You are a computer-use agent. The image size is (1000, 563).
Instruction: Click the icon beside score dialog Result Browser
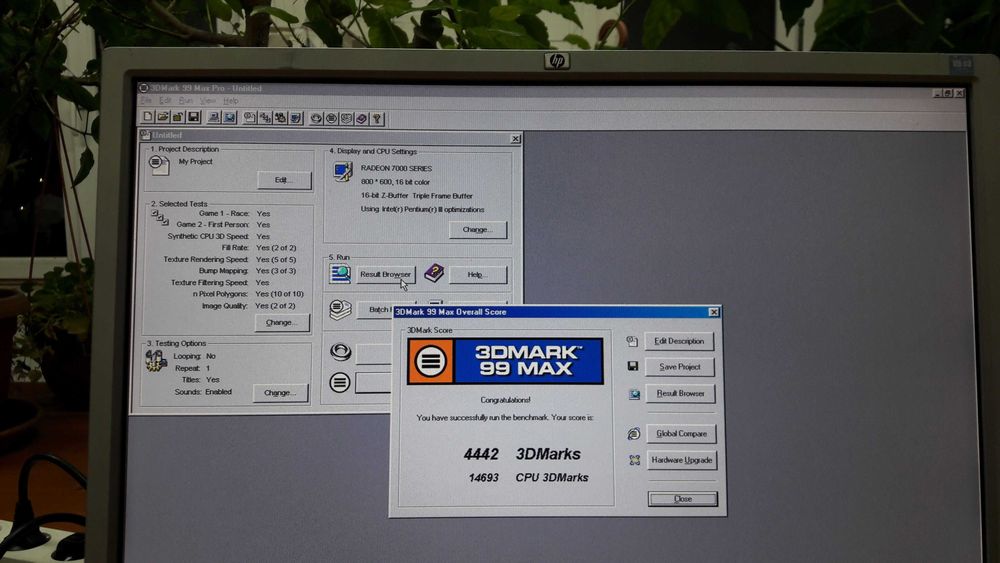634,394
